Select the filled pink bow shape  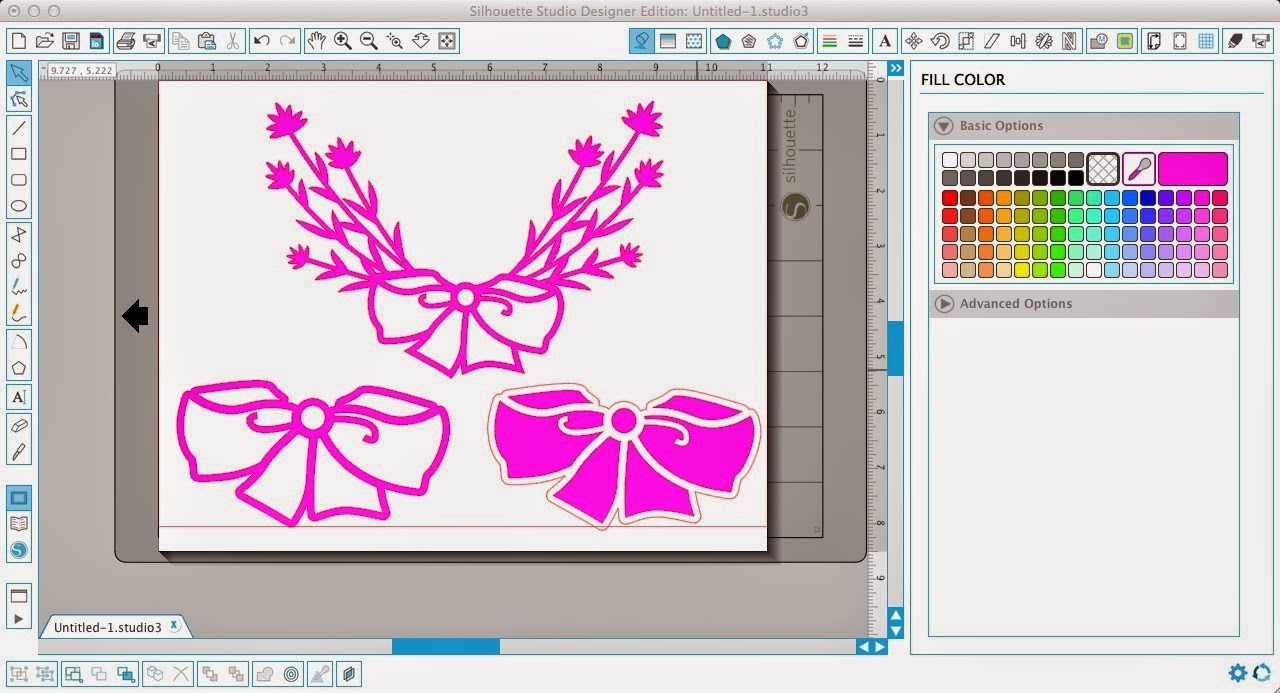pyautogui.click(x=624, y=455)
